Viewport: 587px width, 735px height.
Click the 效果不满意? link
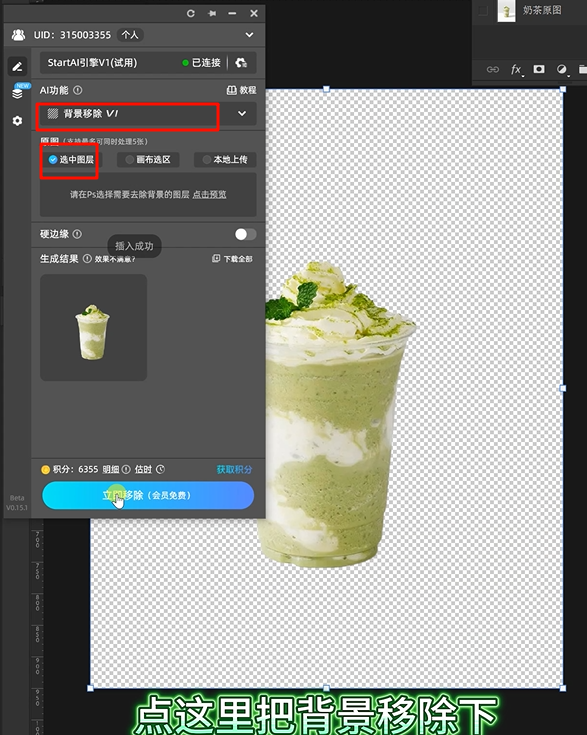pos(115,259)
